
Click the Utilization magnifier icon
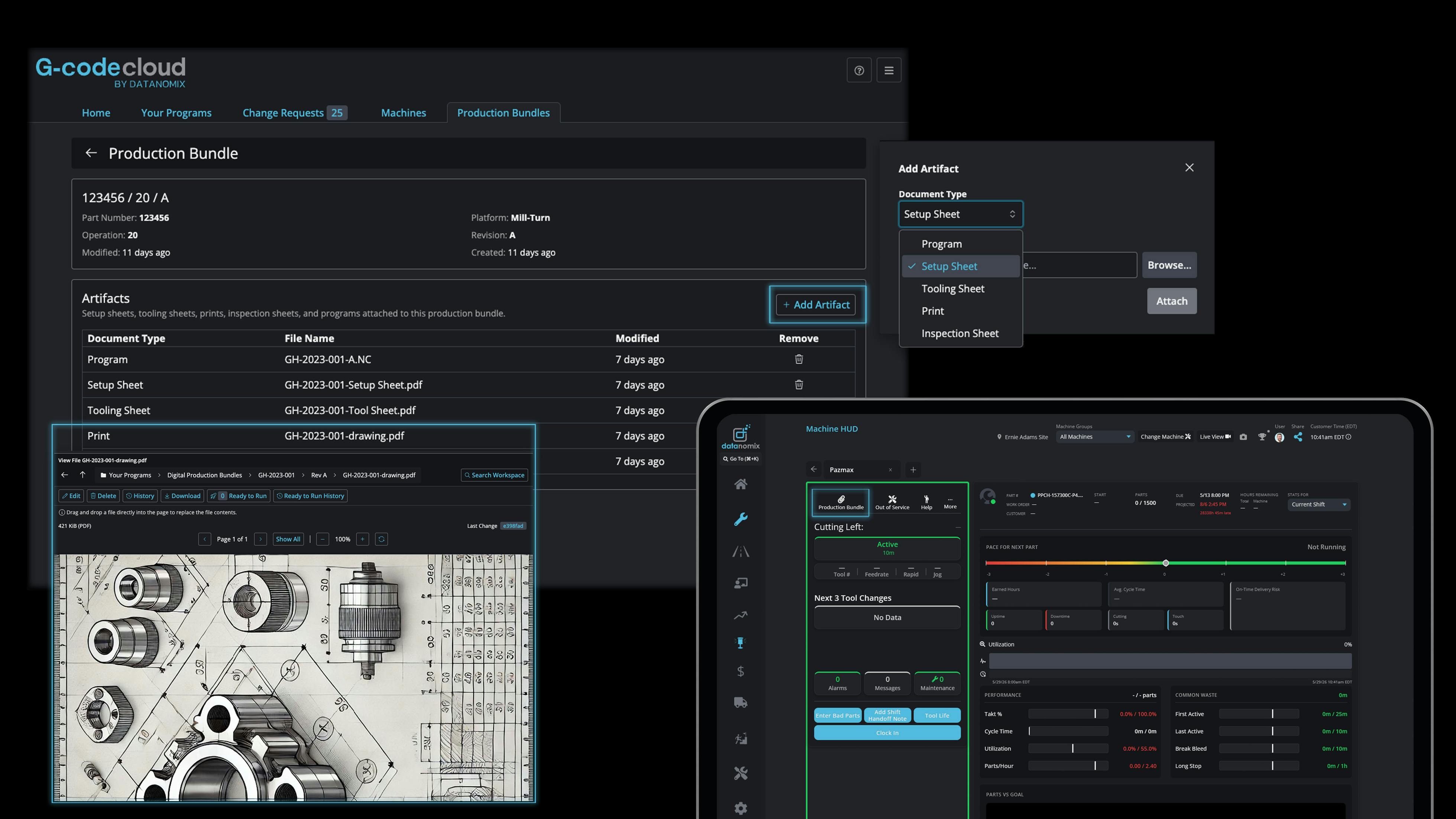coord(982,644)
